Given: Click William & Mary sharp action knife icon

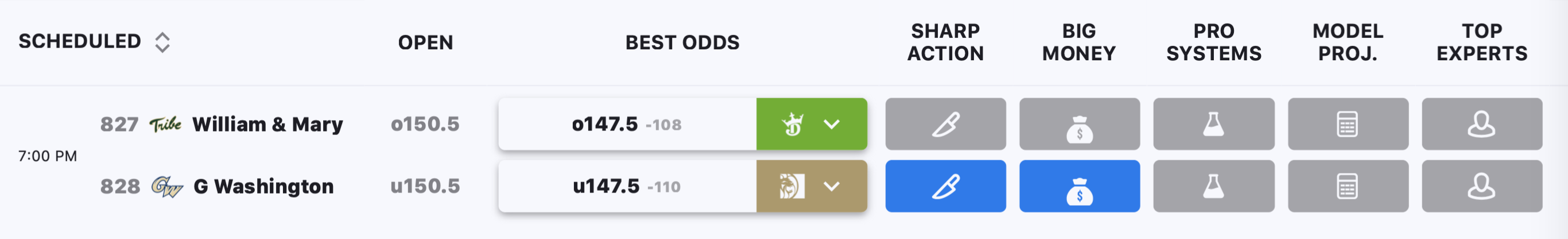Looking at the screenshot, I should tap(945, 124).
